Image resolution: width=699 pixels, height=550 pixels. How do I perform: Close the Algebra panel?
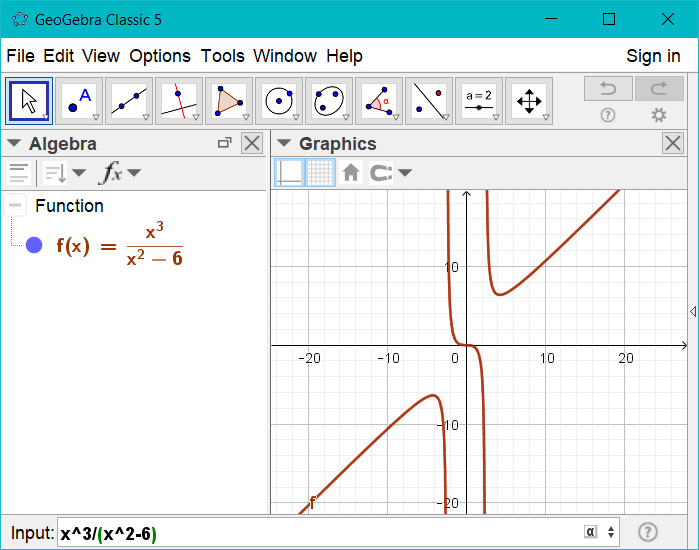pos(252,144)
